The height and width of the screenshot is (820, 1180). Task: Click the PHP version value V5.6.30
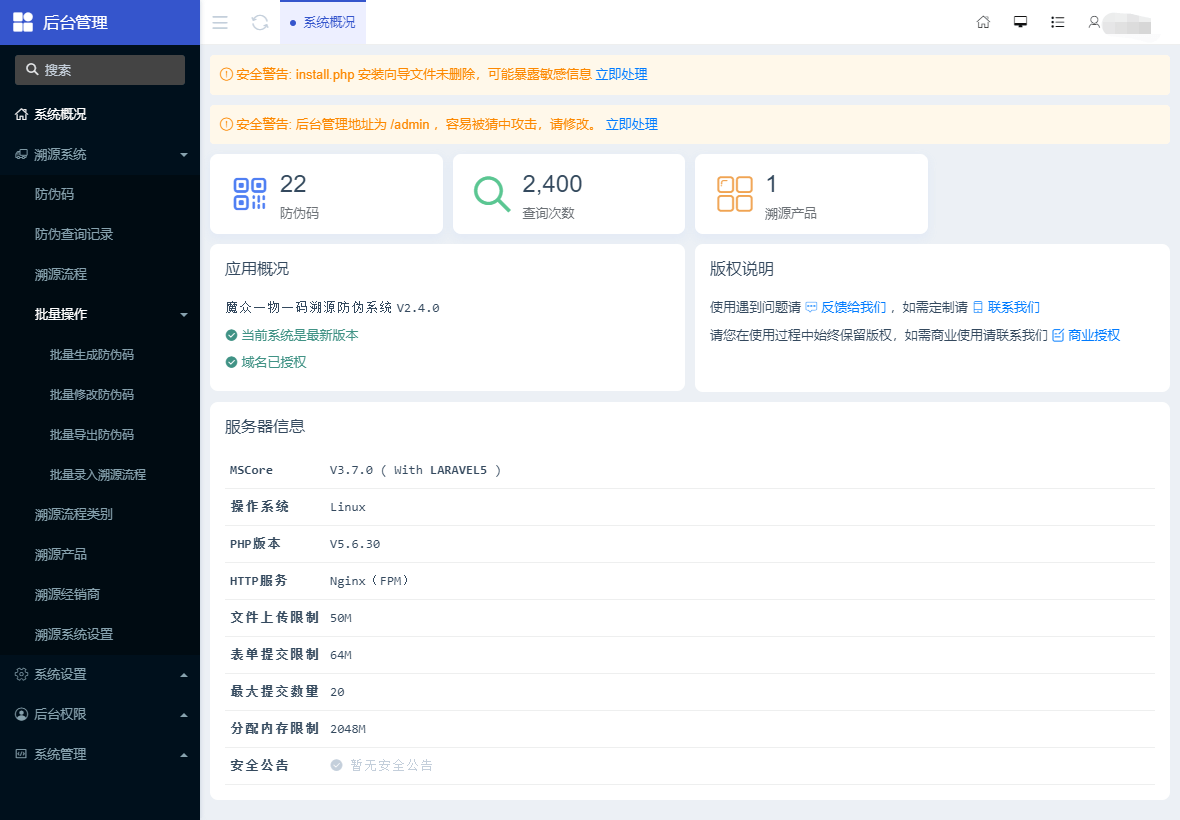coord(355,544)
